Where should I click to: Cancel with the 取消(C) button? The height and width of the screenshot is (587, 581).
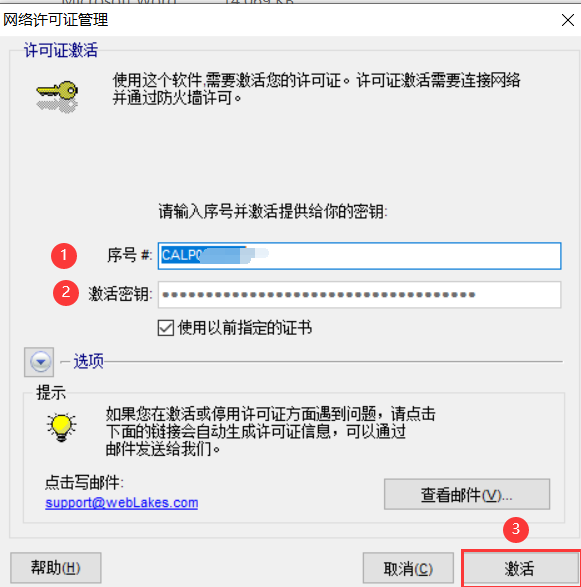[x=408, y=569]
